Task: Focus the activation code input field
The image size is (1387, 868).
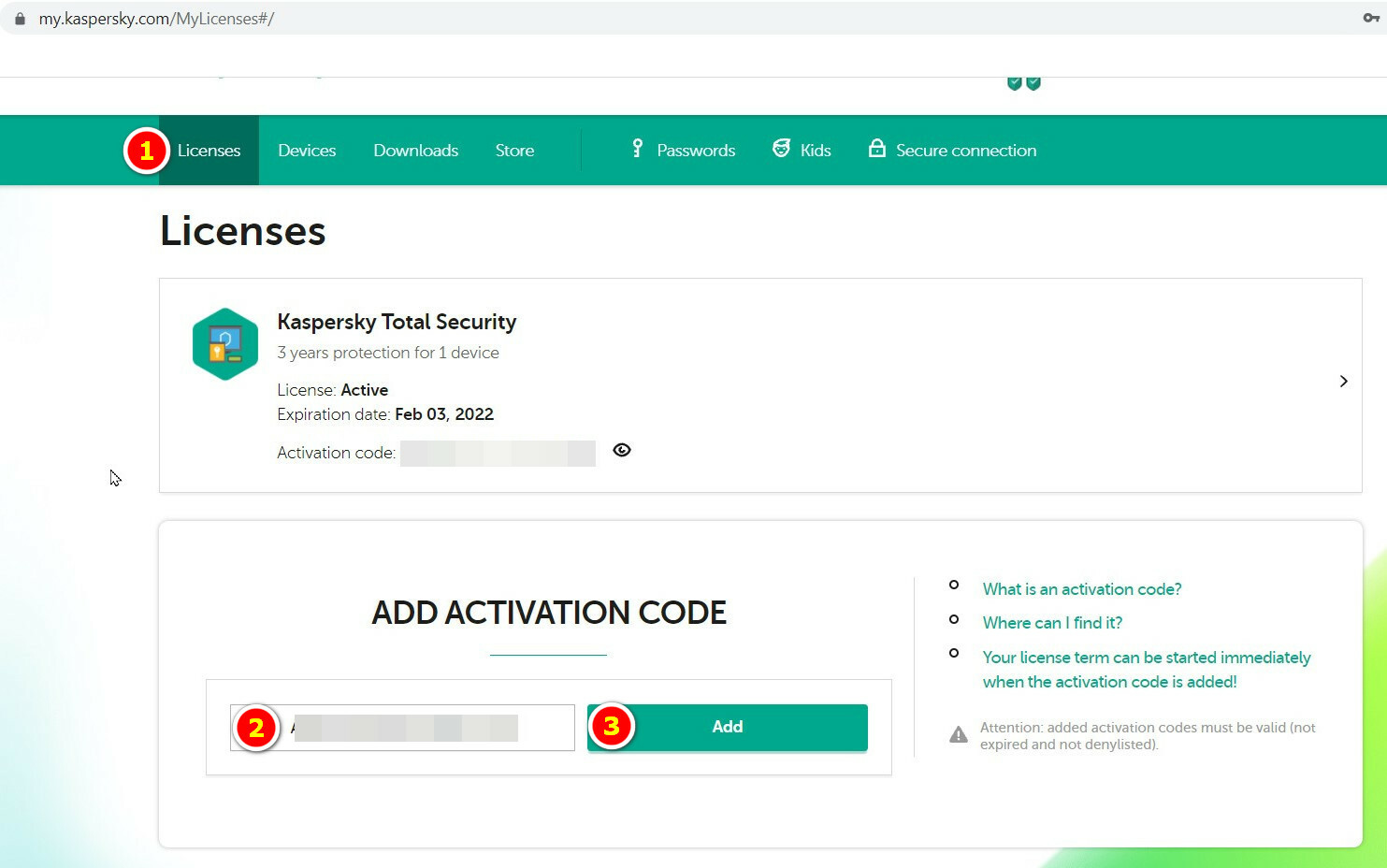Action: coord(403,728)
